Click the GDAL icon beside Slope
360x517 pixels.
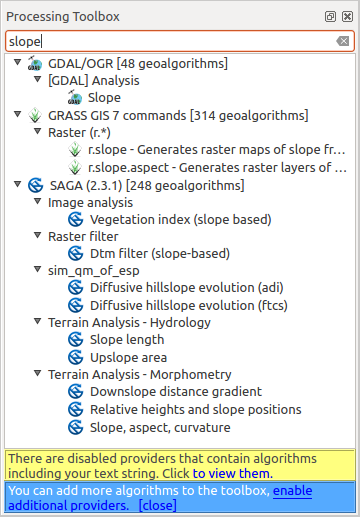[75, 97]
